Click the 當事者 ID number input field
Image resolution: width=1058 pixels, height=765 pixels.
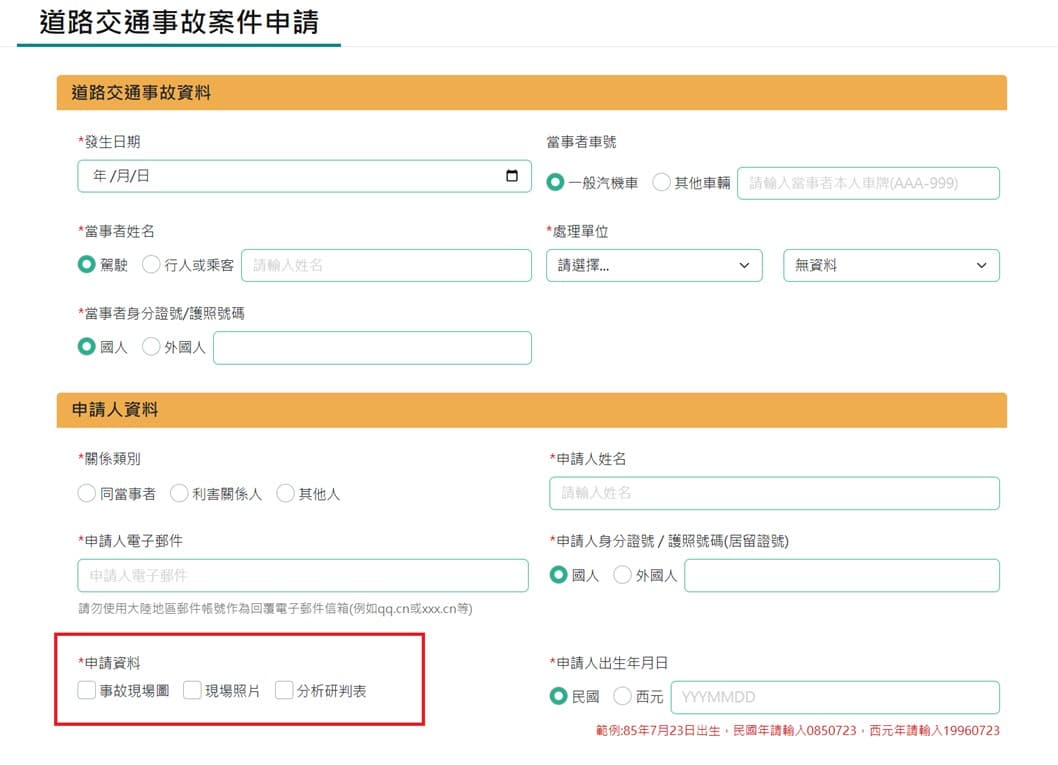[372, 348]
